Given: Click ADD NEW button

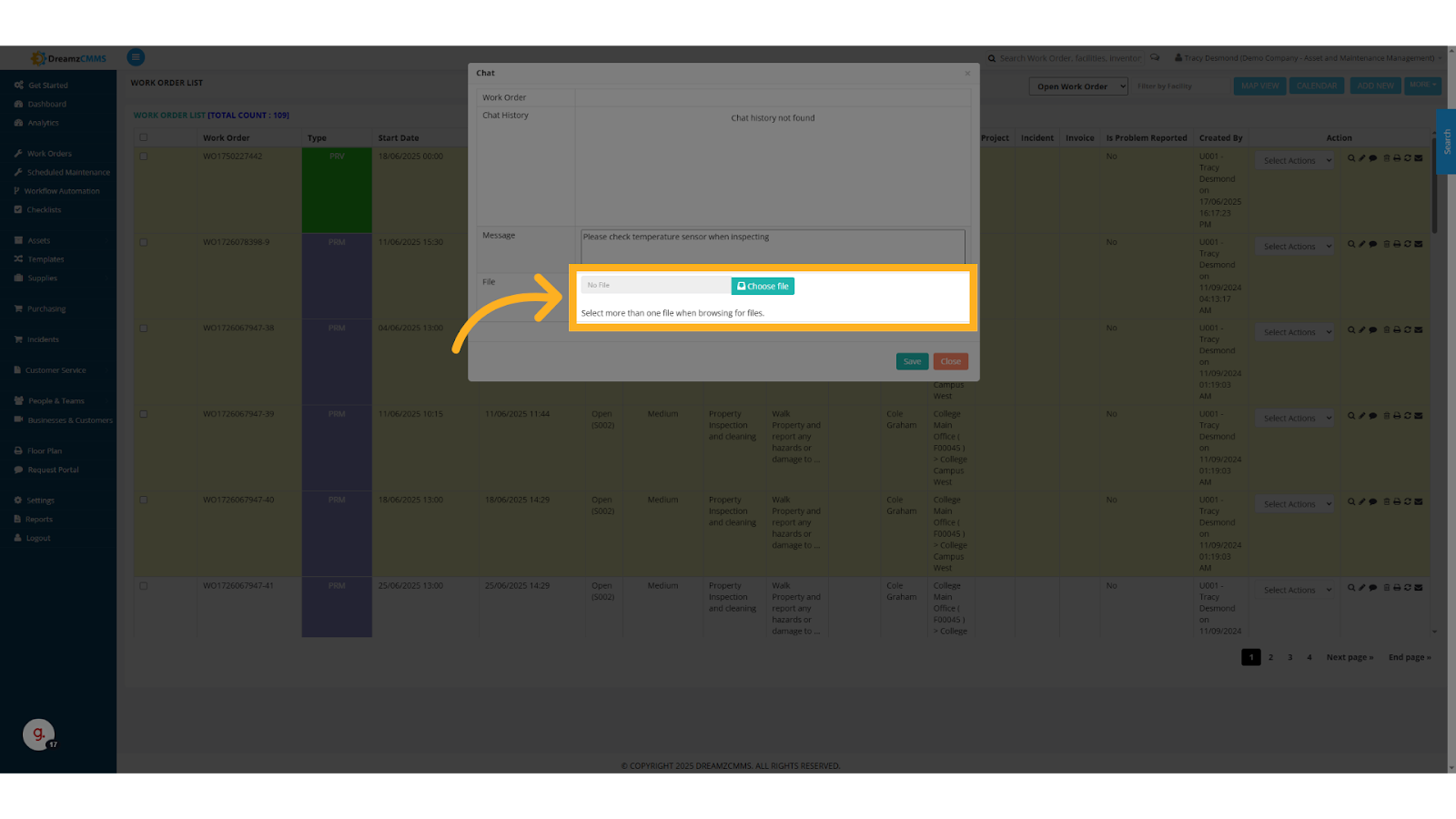Looking at the screenshot, I should (x=1375, y=86).
